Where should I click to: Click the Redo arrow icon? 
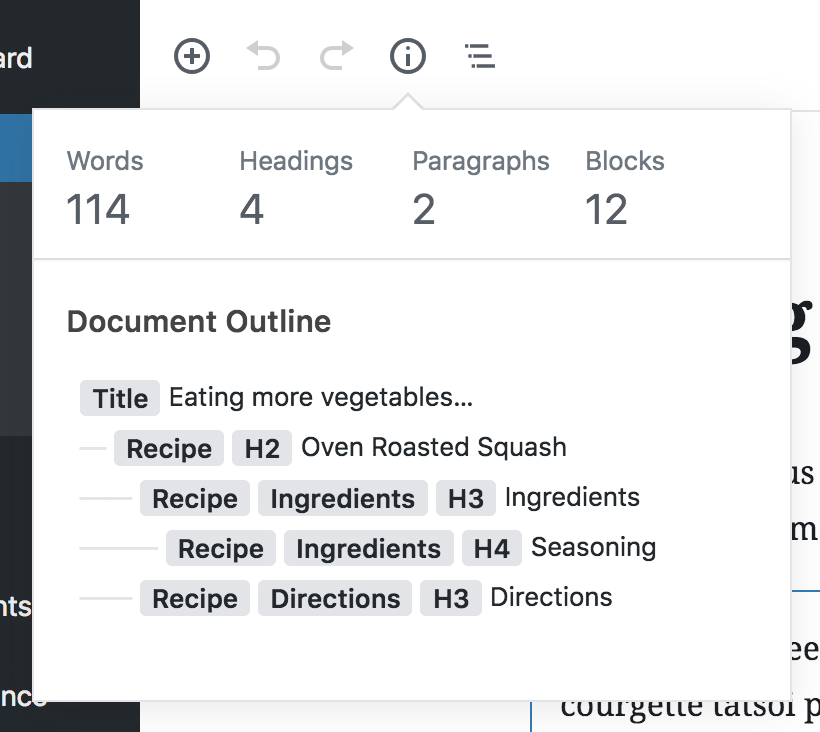pos(336,55)
